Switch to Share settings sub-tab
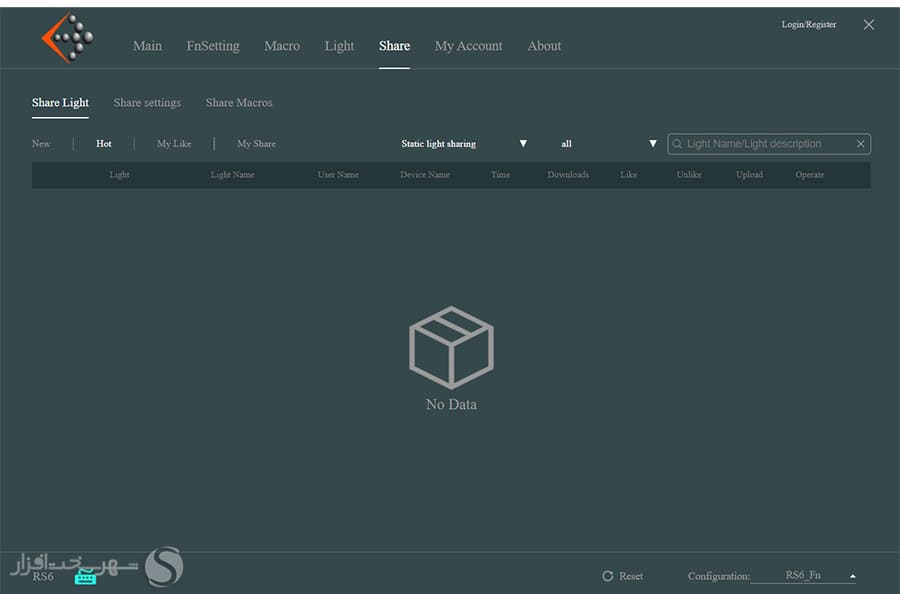900x594 pixels. tap(147, 103)
